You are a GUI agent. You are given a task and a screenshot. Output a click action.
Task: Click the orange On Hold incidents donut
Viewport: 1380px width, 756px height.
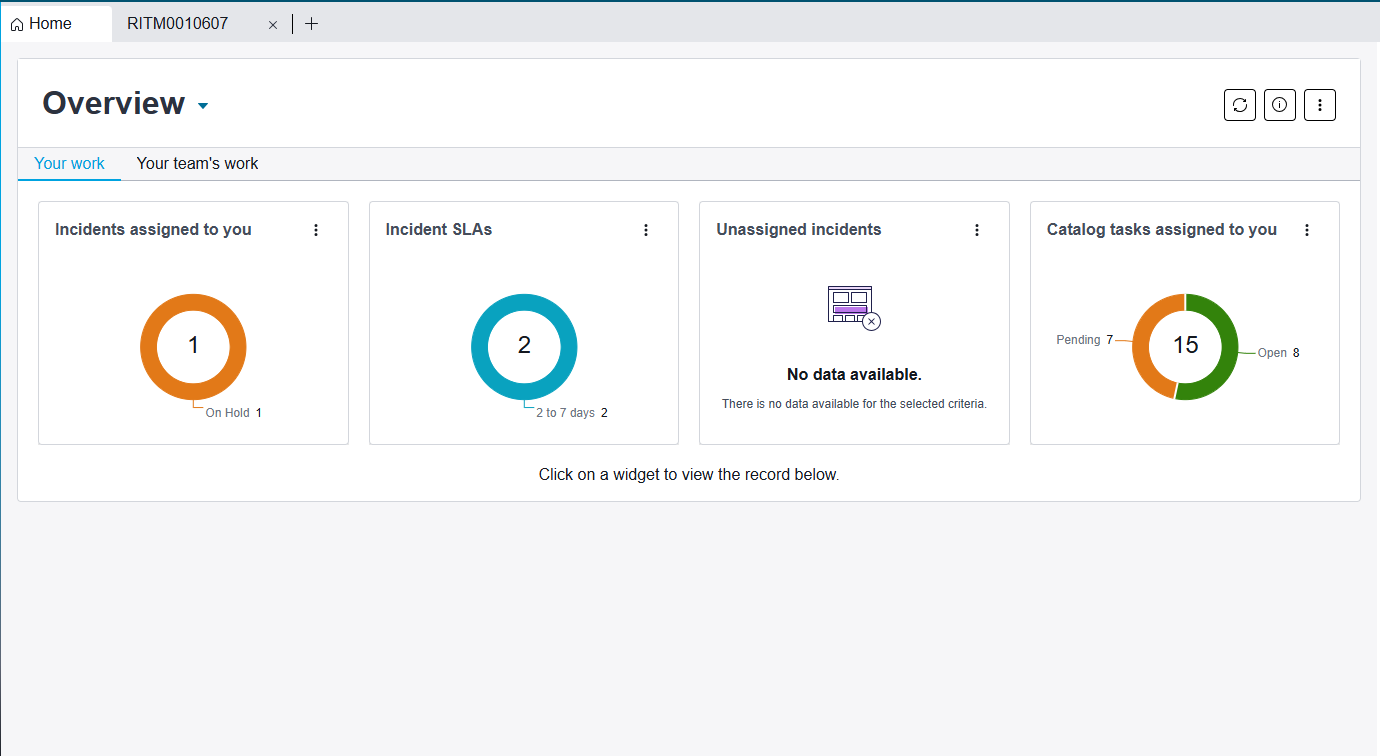click(x=148, y=346)
